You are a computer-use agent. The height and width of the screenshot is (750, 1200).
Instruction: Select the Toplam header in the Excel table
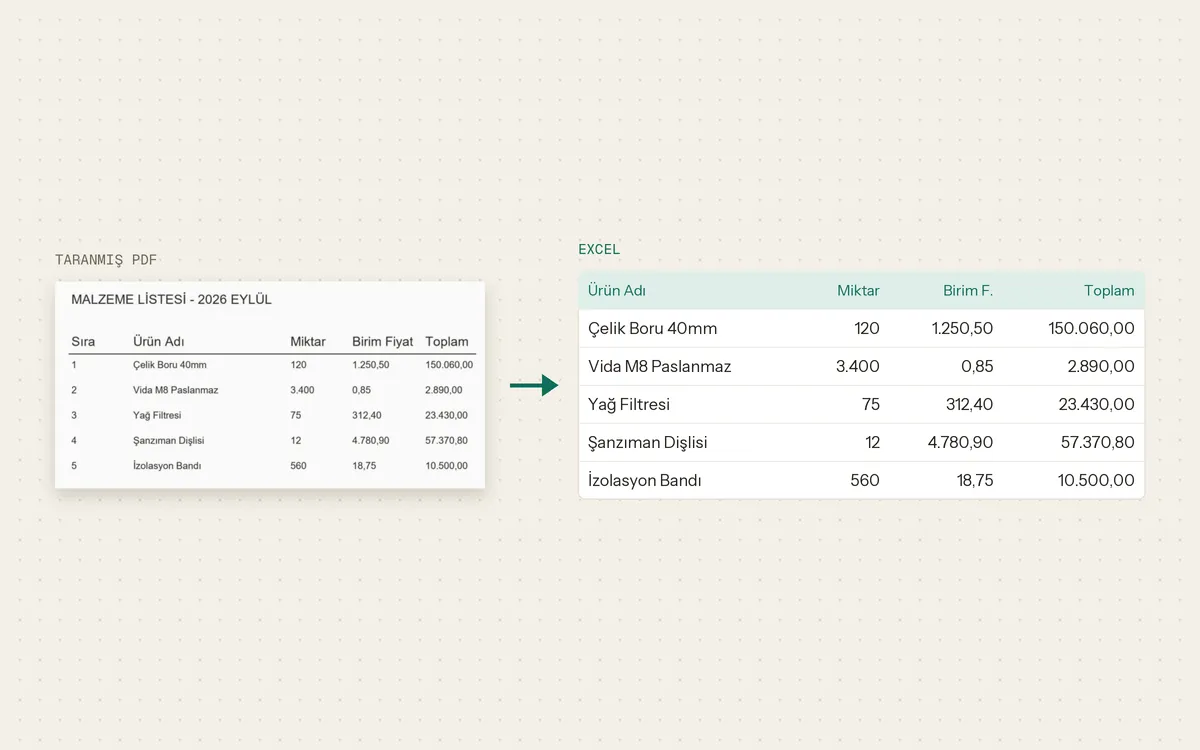click(1109, 291)
